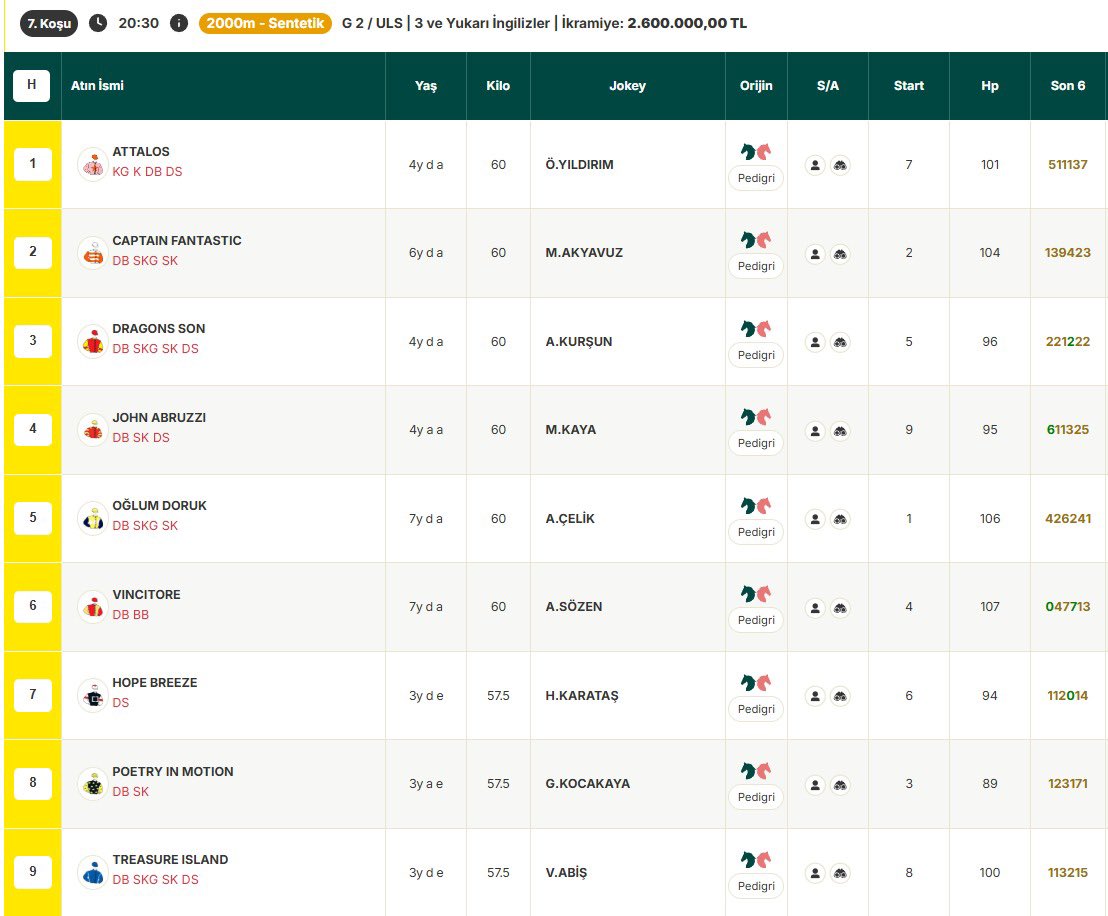Click jockey Ö.YILDIRIM
1108x916 pixels.
579,165
